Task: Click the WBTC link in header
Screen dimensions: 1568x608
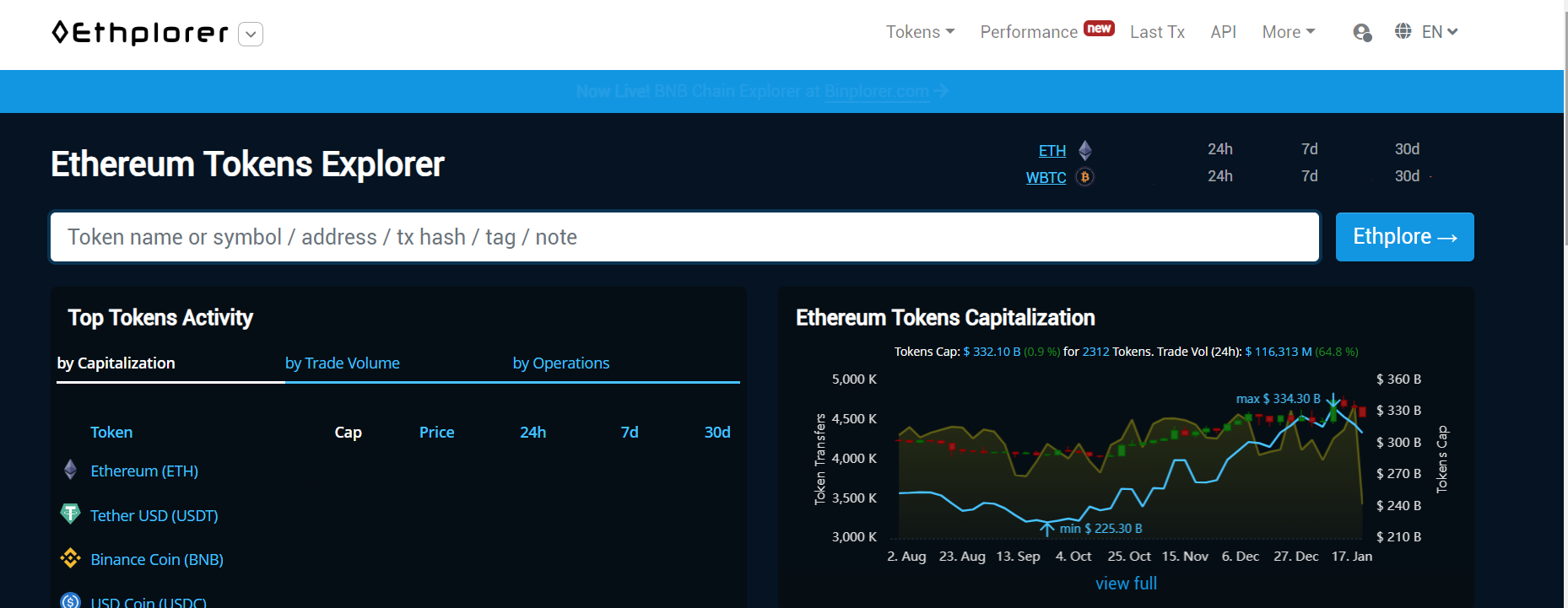Action: [x=1046, y=178]
